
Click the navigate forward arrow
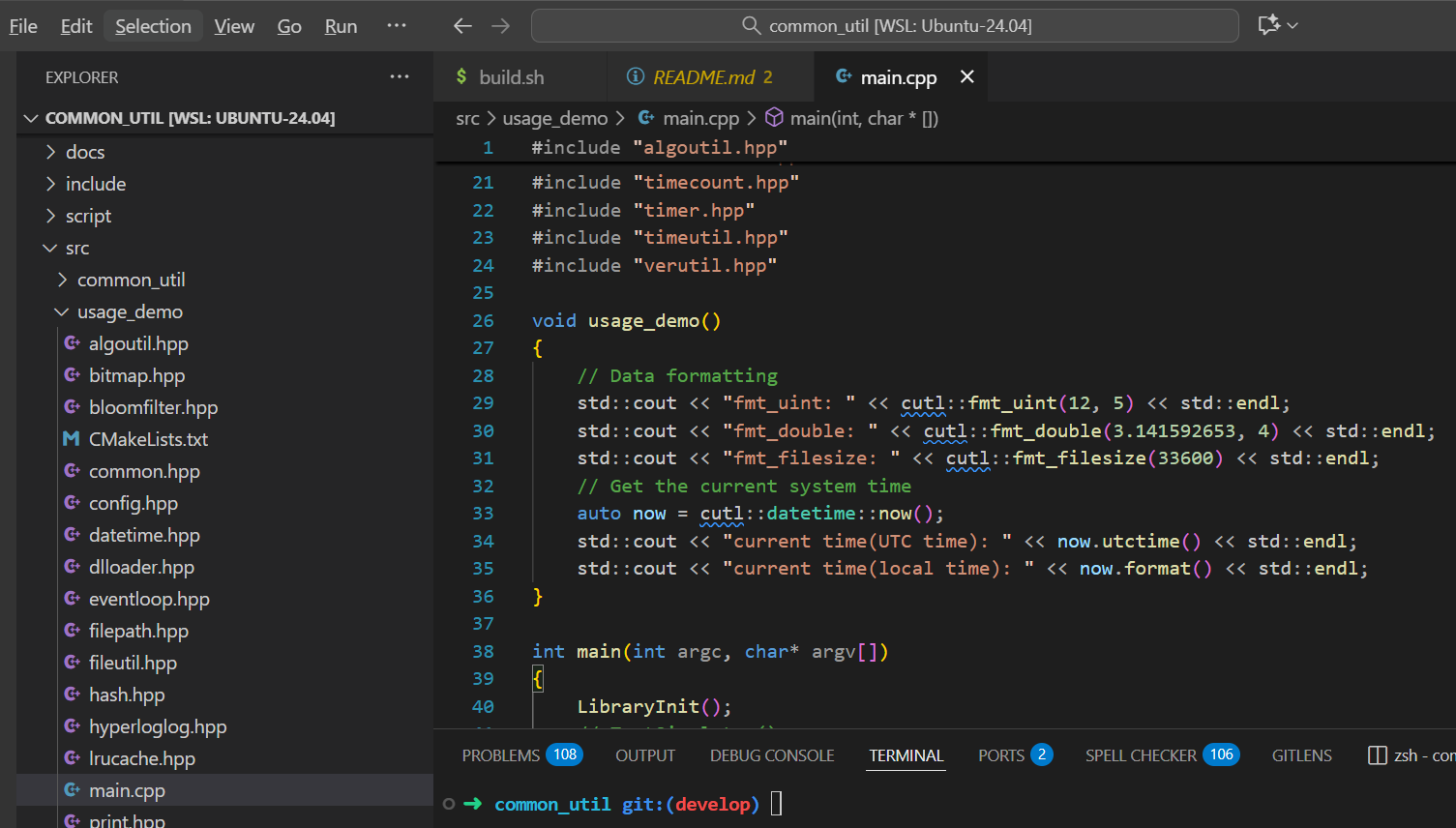coord(500,26)
